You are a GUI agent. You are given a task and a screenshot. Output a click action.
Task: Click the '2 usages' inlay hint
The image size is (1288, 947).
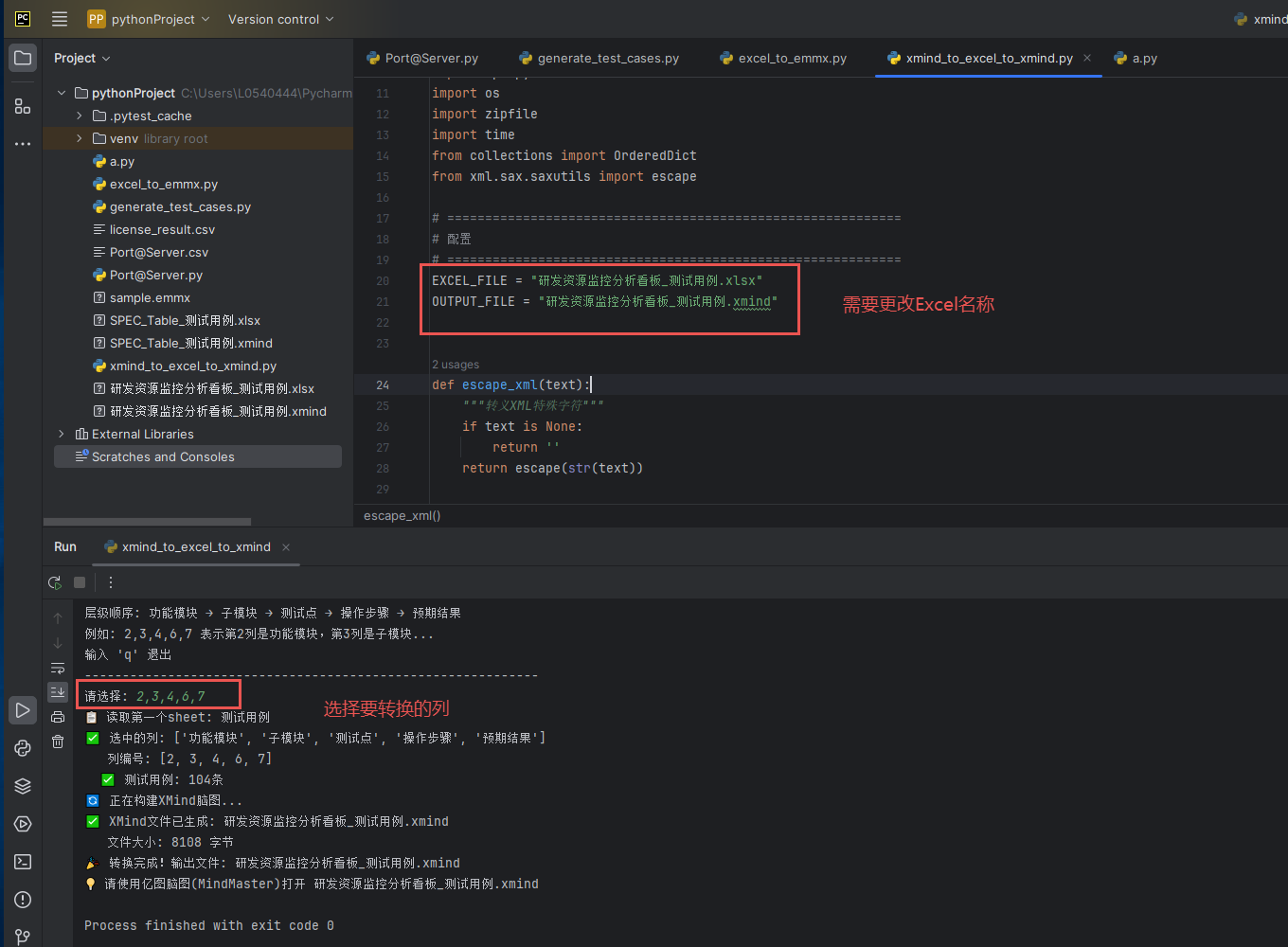point(456,364)
